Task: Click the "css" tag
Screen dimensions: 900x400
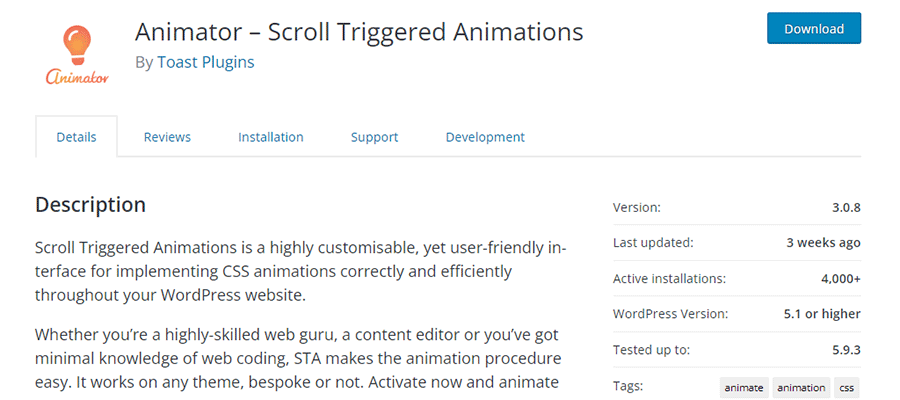Action: pos(847,387)
